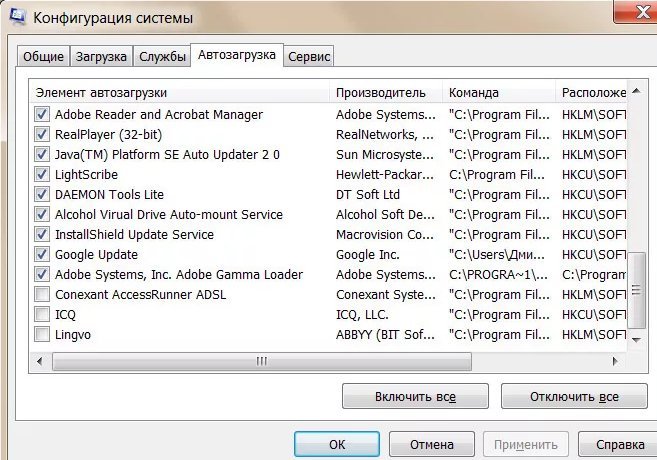The width and height of the screenshot is (657, 460).
Task: Click the ICQ, LLC. manufacturer cell
Action: tap(362, 314)
